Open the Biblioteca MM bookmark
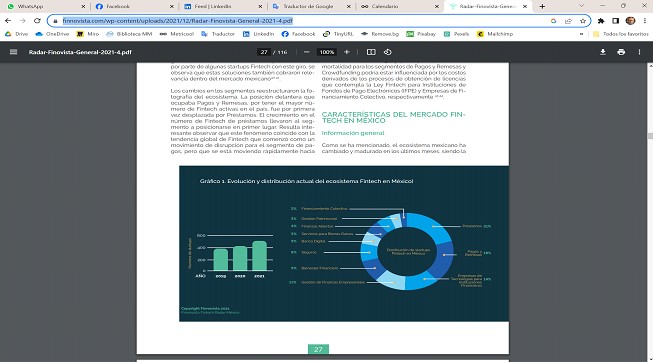653x362 pixels. click(x=129, y=34)
